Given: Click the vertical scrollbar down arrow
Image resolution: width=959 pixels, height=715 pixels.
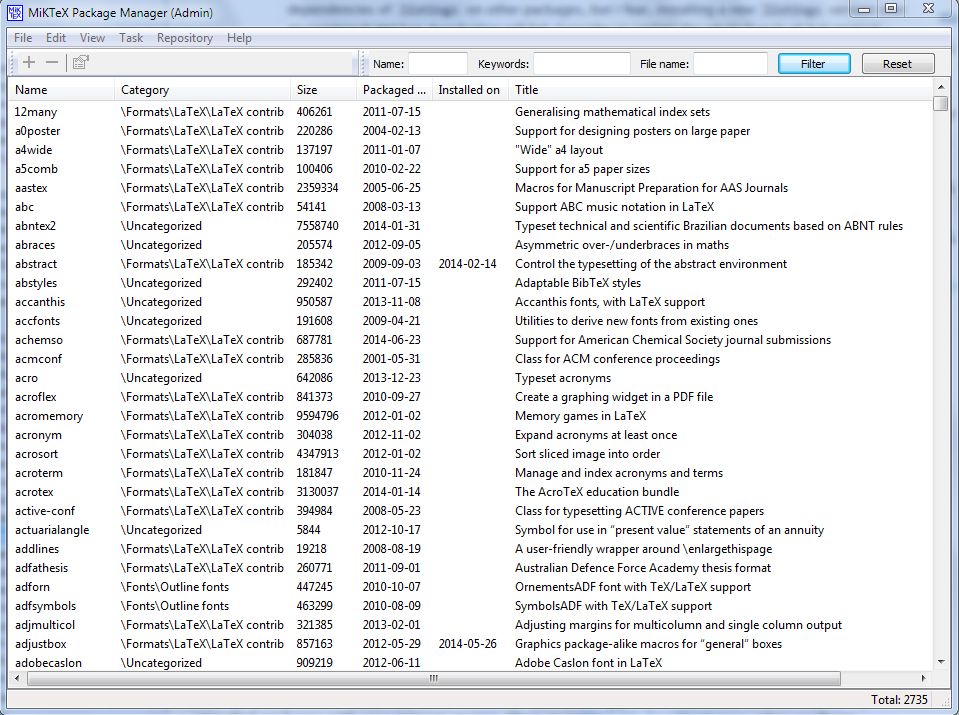Looking at the screenshot, I should 941,662.
